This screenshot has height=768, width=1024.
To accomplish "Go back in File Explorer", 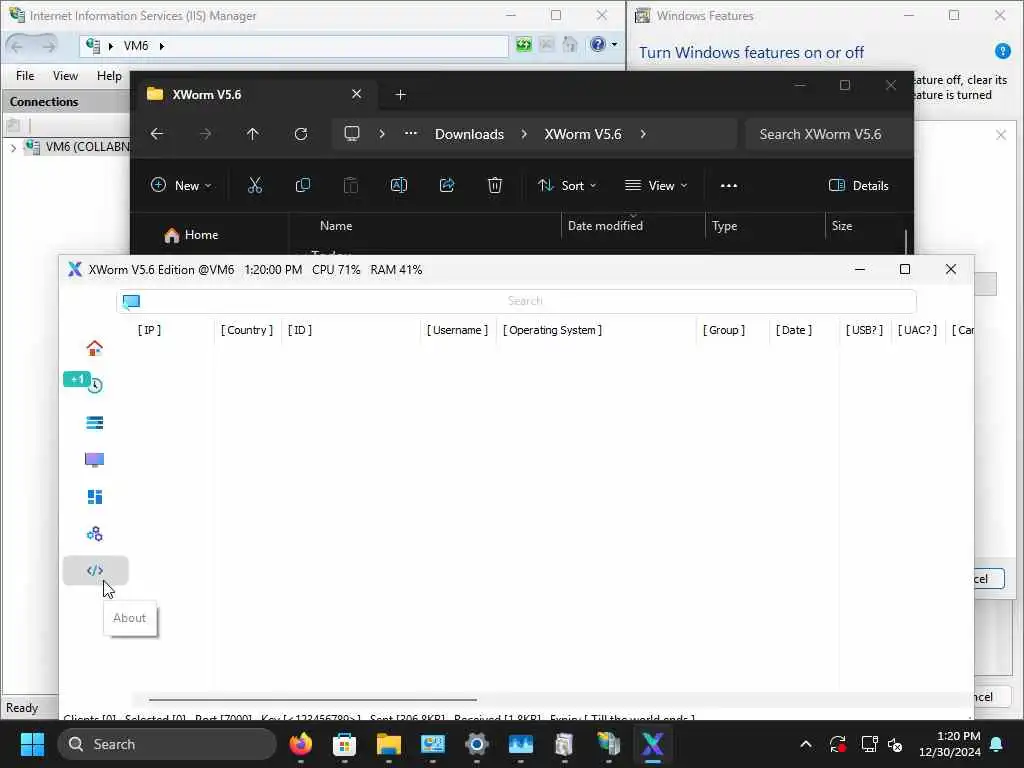I will click(157, 134).
